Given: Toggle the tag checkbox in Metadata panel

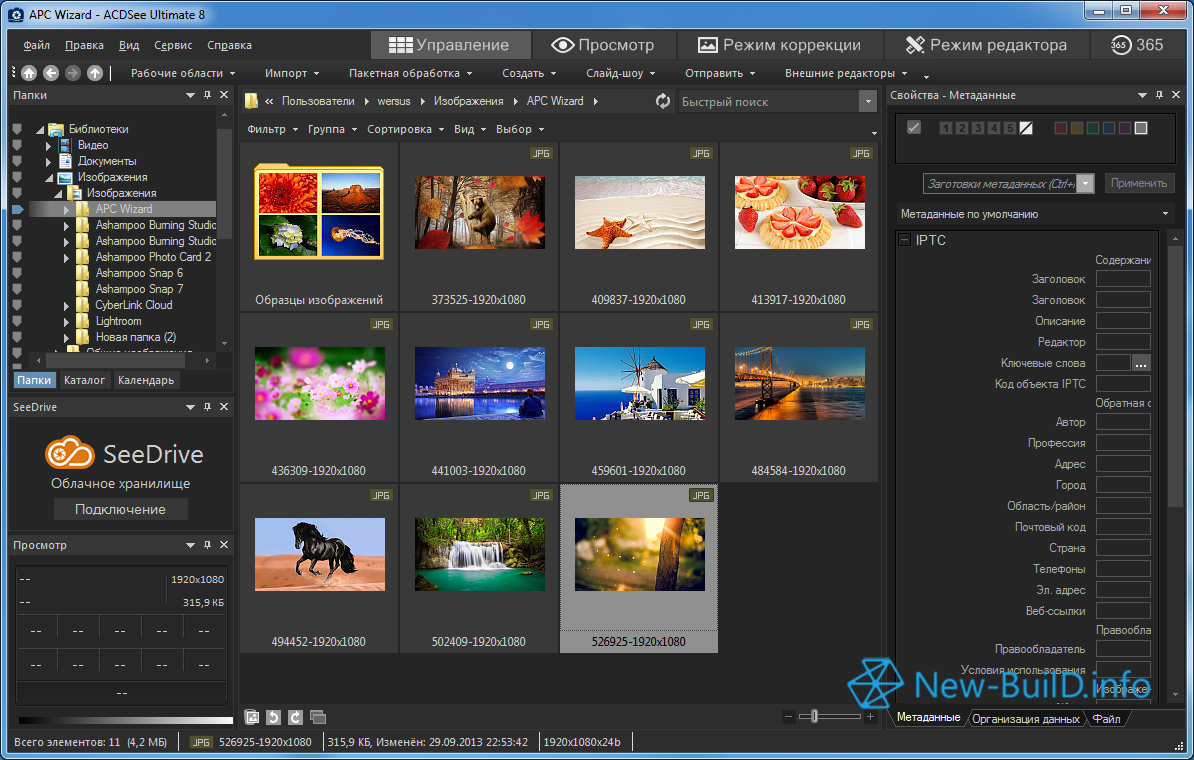Looking at the screenshot, I should tap(914, 127).
